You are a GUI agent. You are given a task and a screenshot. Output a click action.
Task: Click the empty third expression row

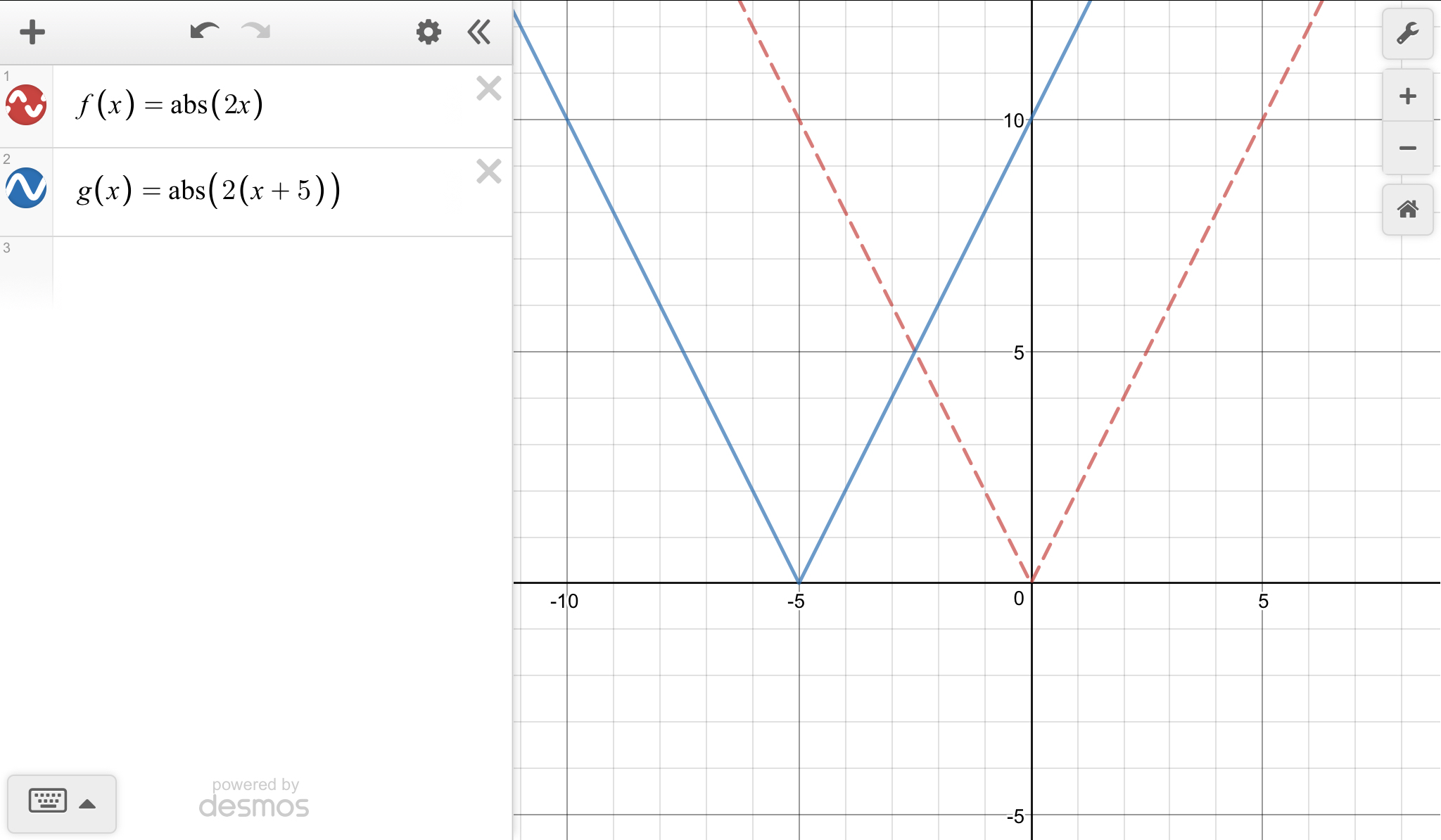pos(281,271)
